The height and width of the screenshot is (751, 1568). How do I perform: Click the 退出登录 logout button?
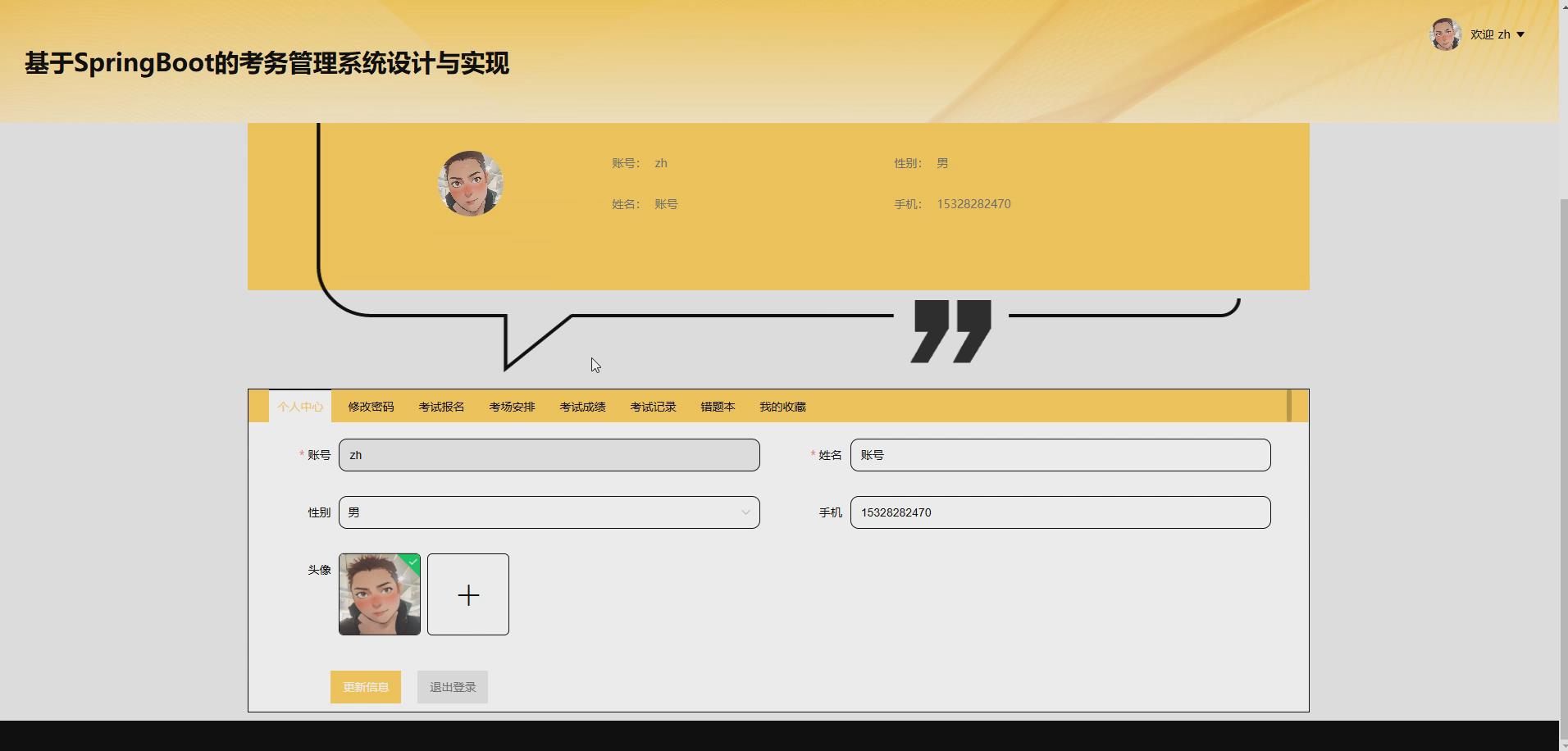tap(452, 686)
